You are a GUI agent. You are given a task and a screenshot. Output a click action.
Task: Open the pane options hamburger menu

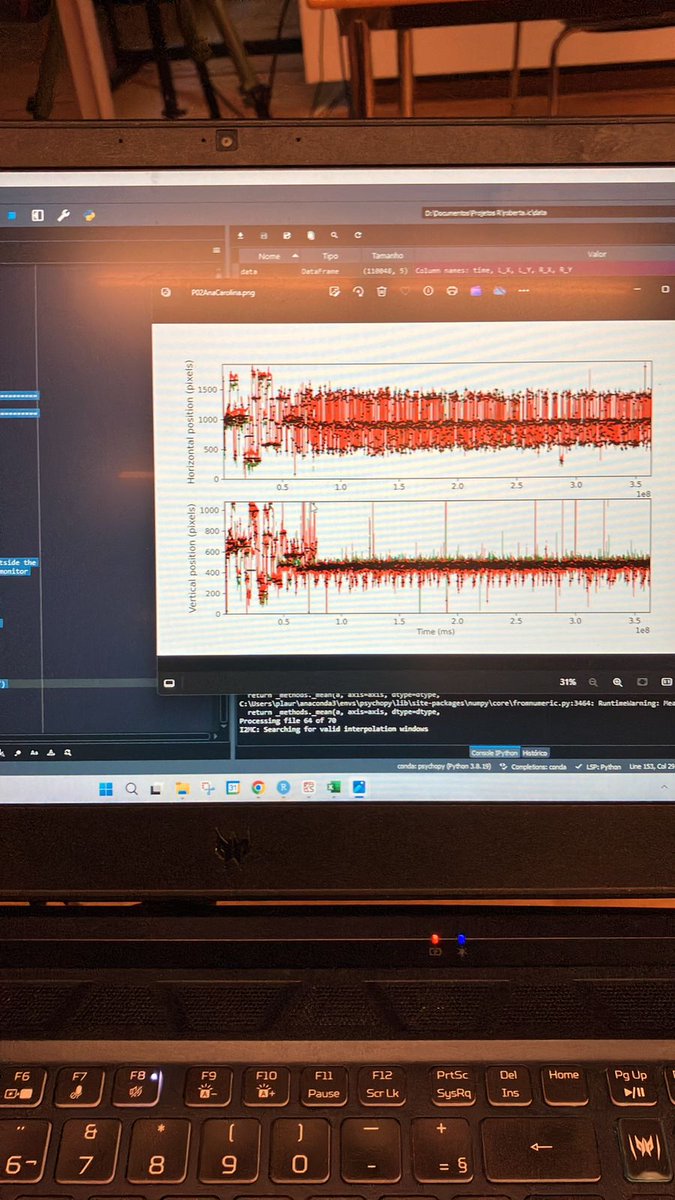point(217,250)
